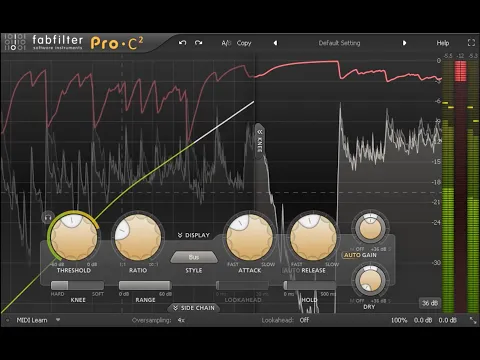Click the MIDI indicator icon at bottom left

[7, 320]
